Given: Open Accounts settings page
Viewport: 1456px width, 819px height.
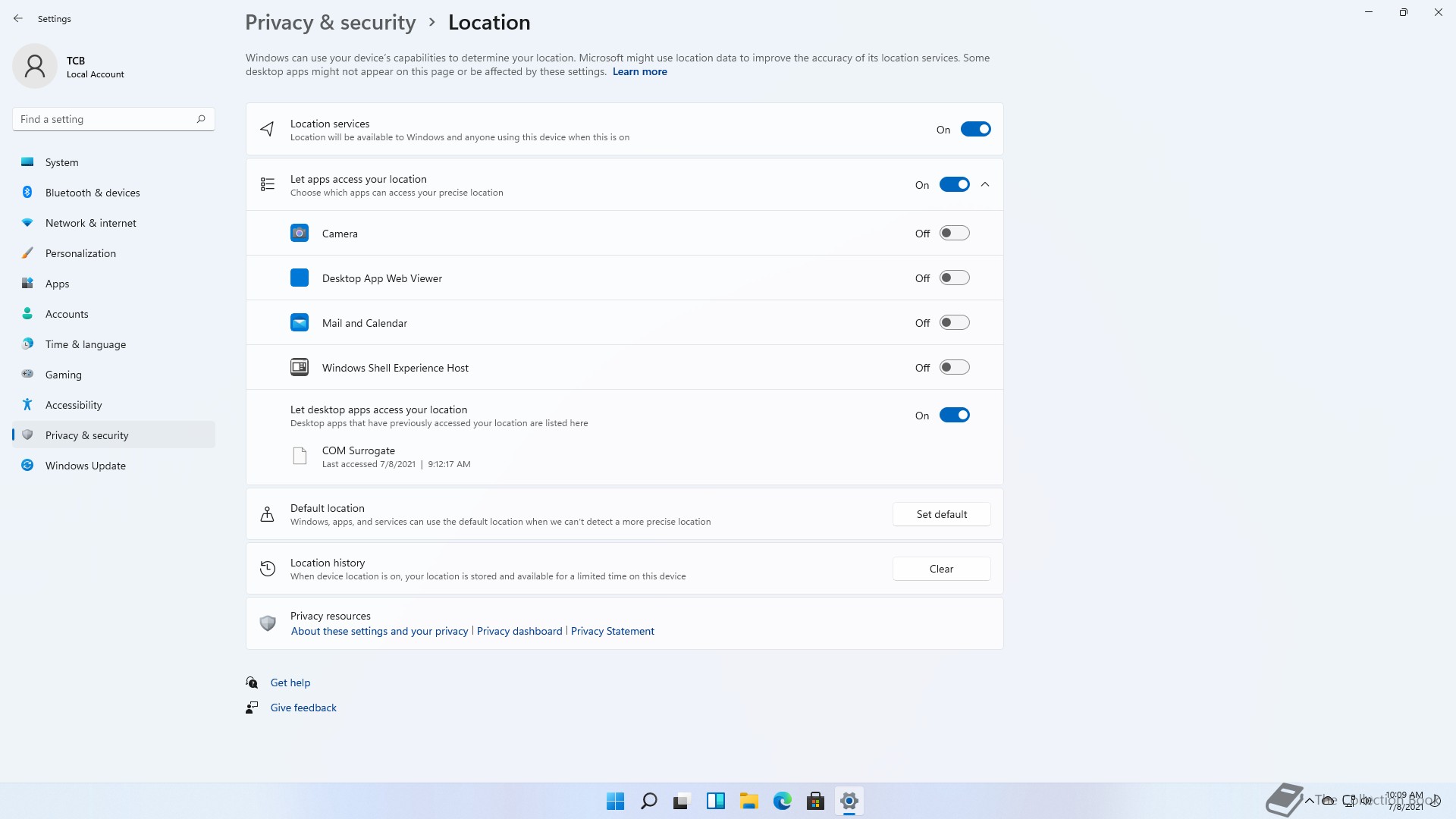Looking at the screenshot, I should (114, 313).
